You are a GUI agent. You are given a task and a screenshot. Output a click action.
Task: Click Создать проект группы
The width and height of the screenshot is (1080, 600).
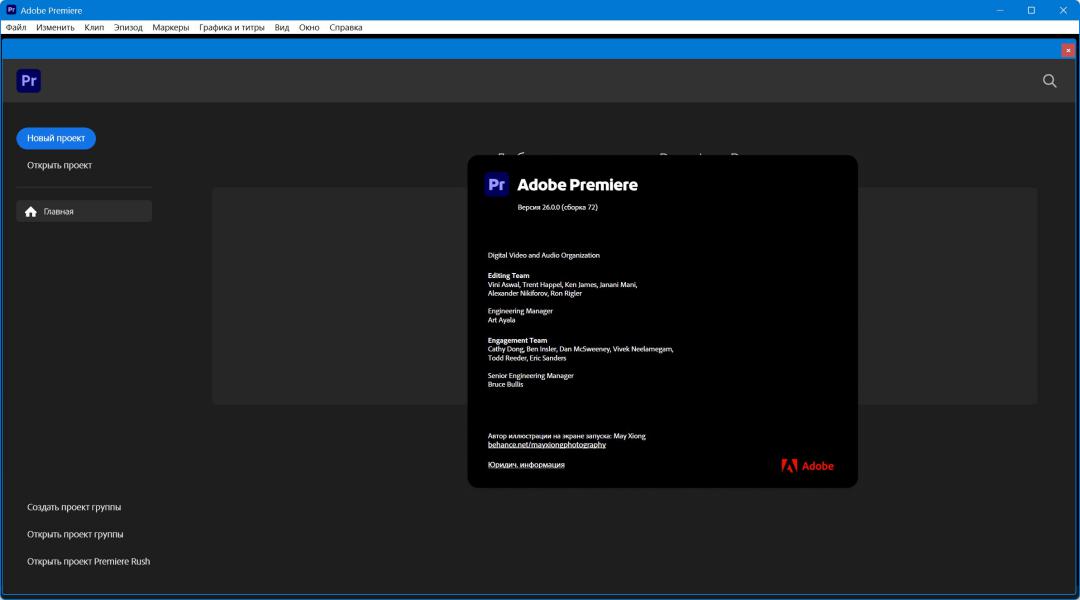(74, 507)
